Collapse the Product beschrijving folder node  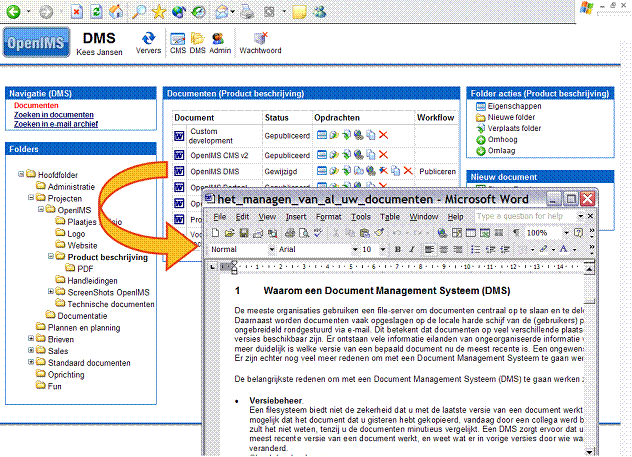[x=50, y=256]
